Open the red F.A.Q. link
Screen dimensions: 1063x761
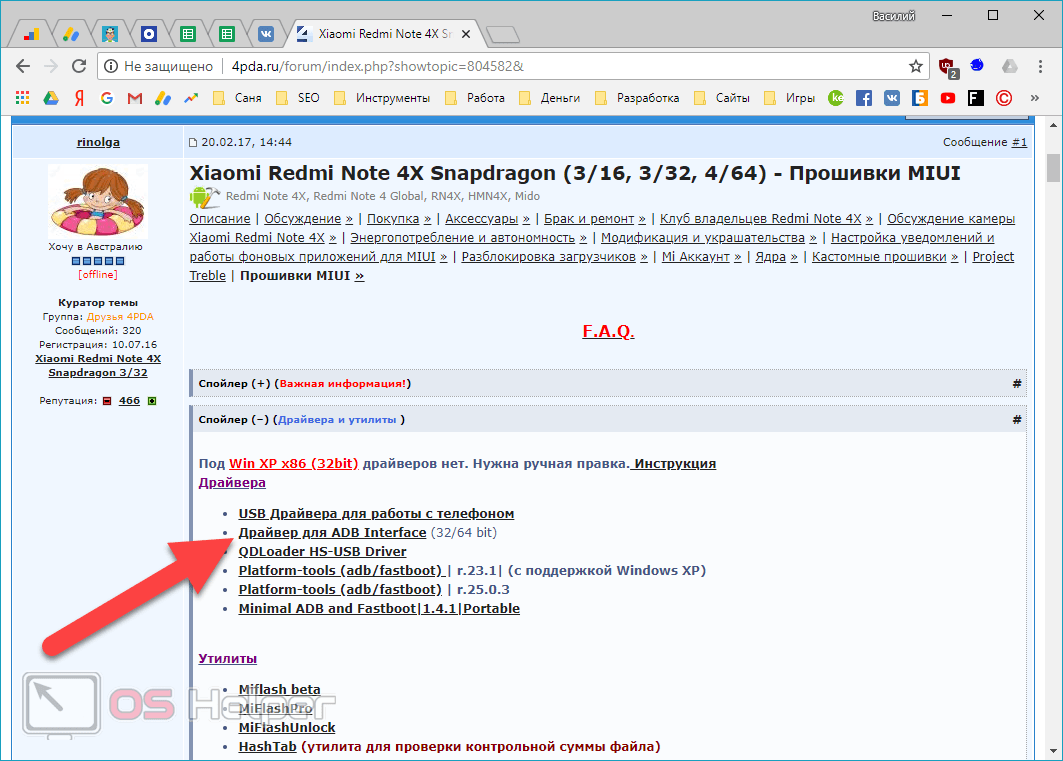[x=608, y=331]
